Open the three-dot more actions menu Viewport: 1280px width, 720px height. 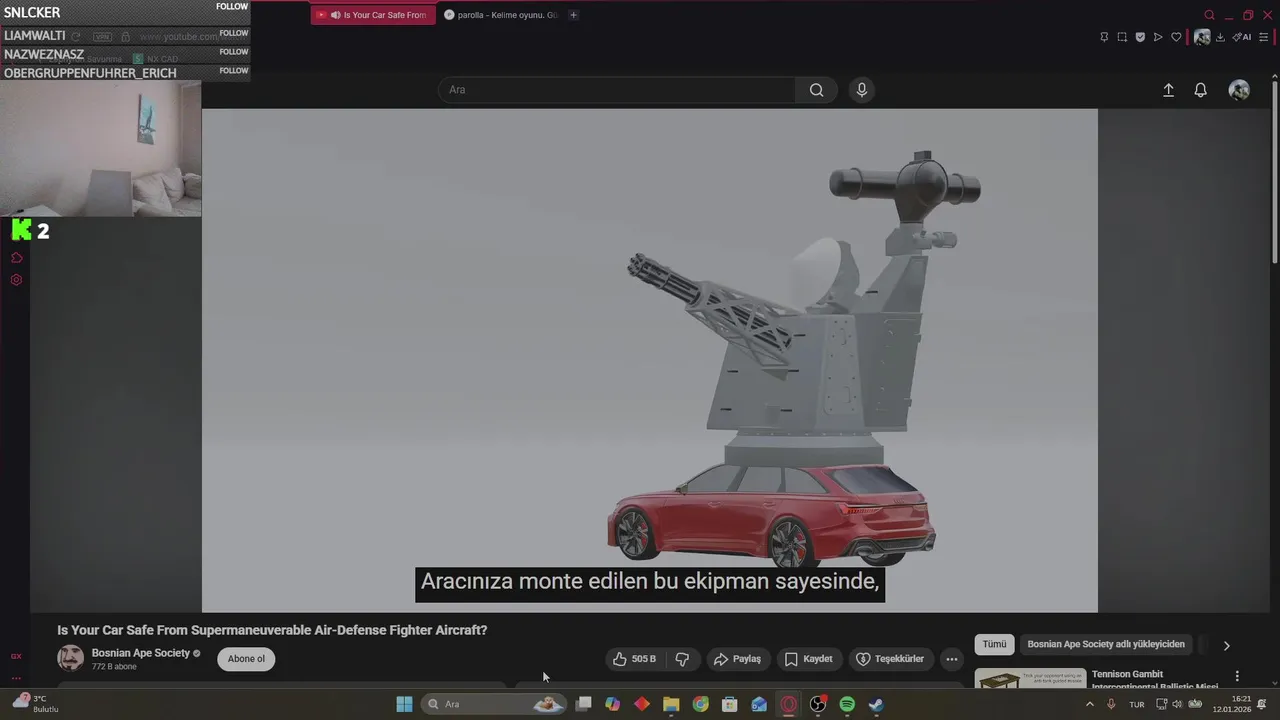click(x=952, y=659)
